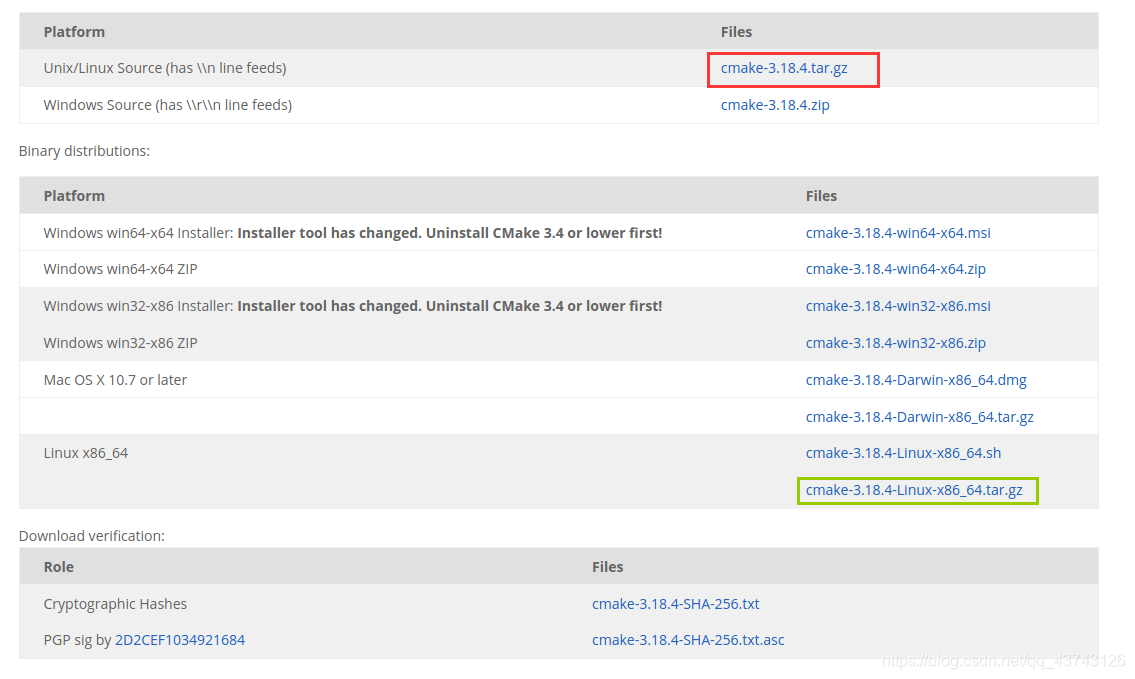This screenshot has height=679, width=1135.
Task: Click 'Windows win32-x86 Installer' row text
Action: pos(353,306)
